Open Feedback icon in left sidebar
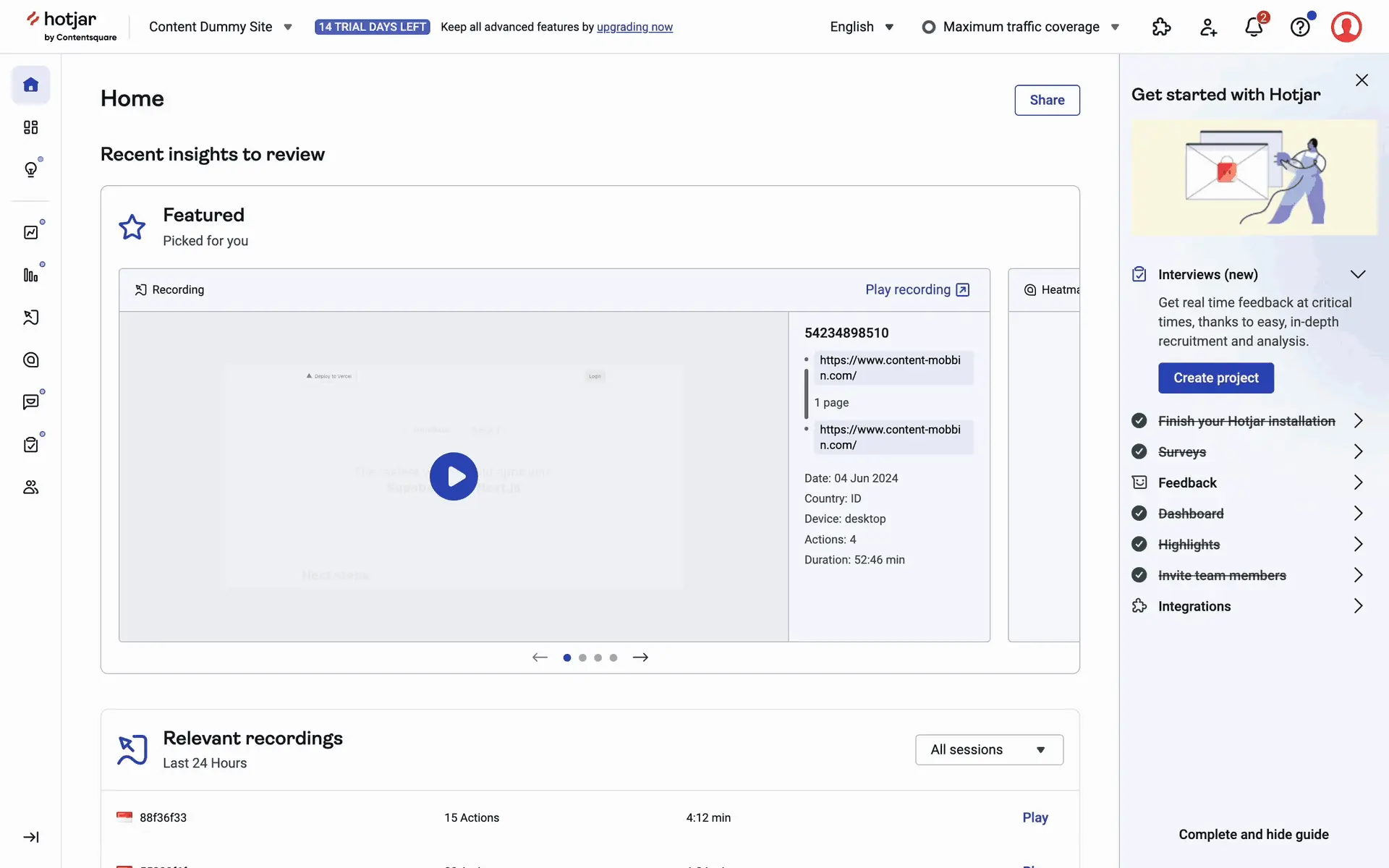Screen dimensions: 1389x868 point(30,402)
